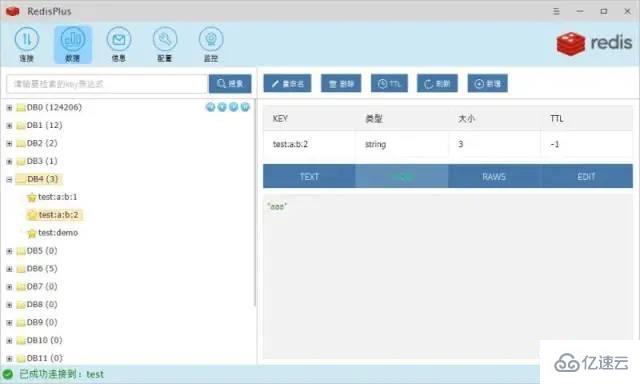
Task: Click the last round pager icon beside DB0
Action: [x=245, y=107]
